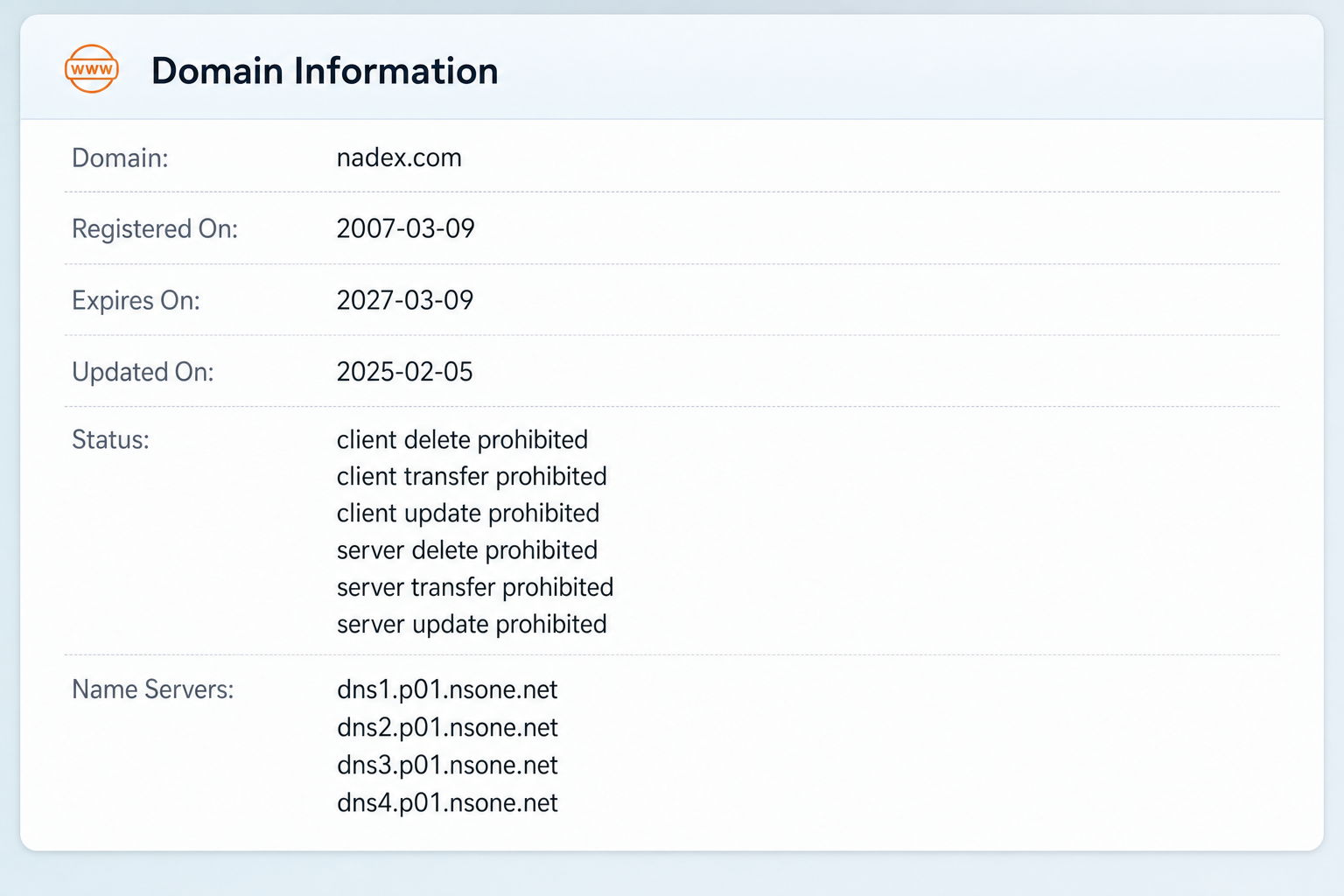Click the Domain Information heading
The width and height of the screenshot is (1344, 896).
coord(325,71)
